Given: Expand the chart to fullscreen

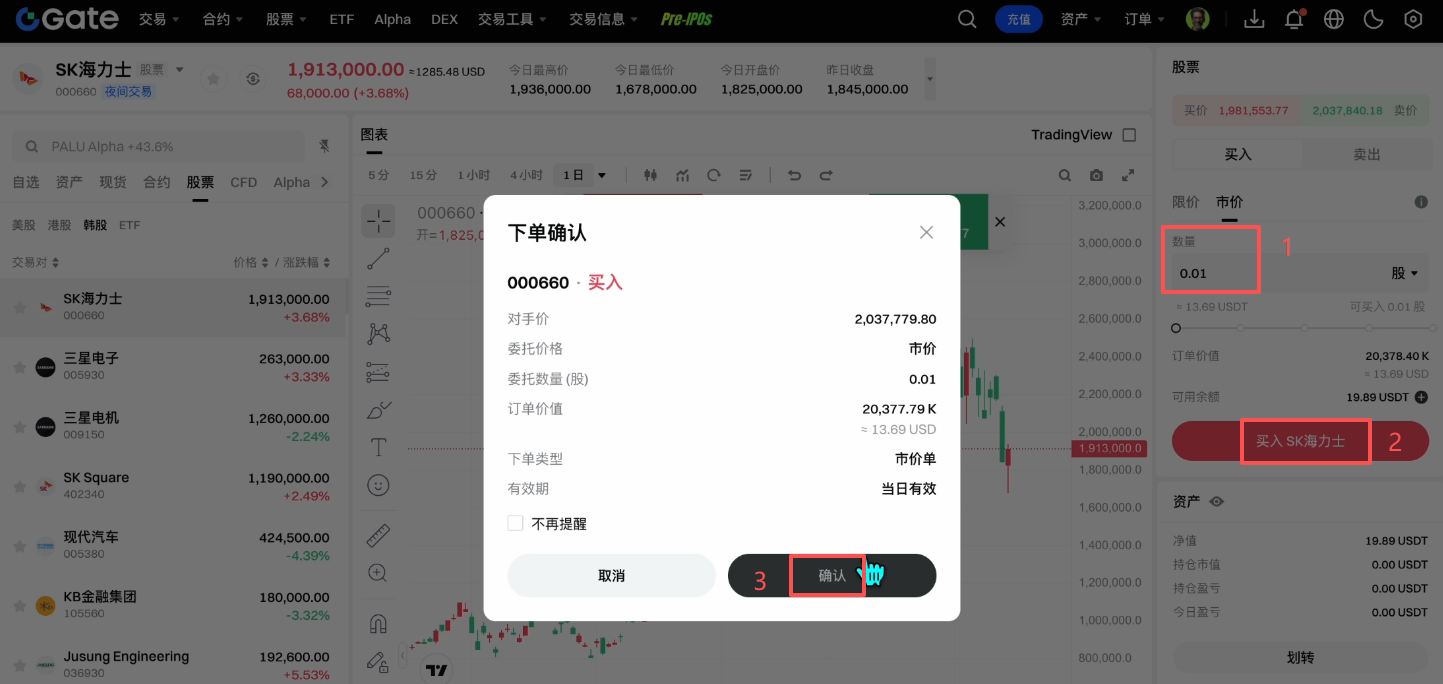Looking at the screenshot, I should tap(1129, 175).
